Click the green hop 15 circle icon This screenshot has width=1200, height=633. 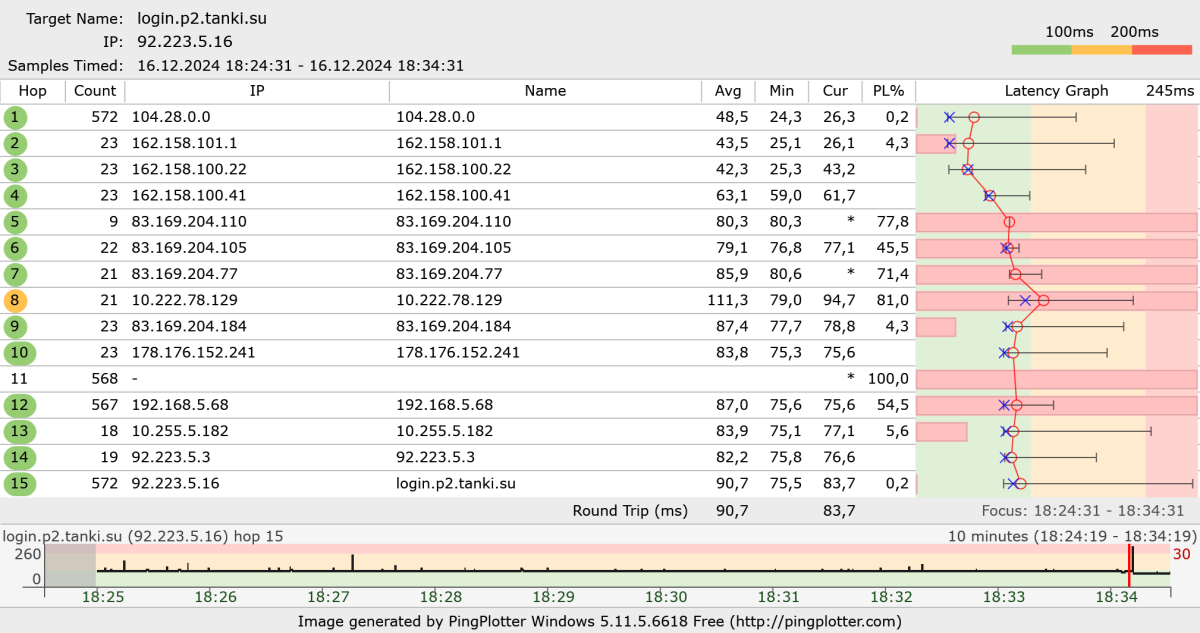click(19, 484)
